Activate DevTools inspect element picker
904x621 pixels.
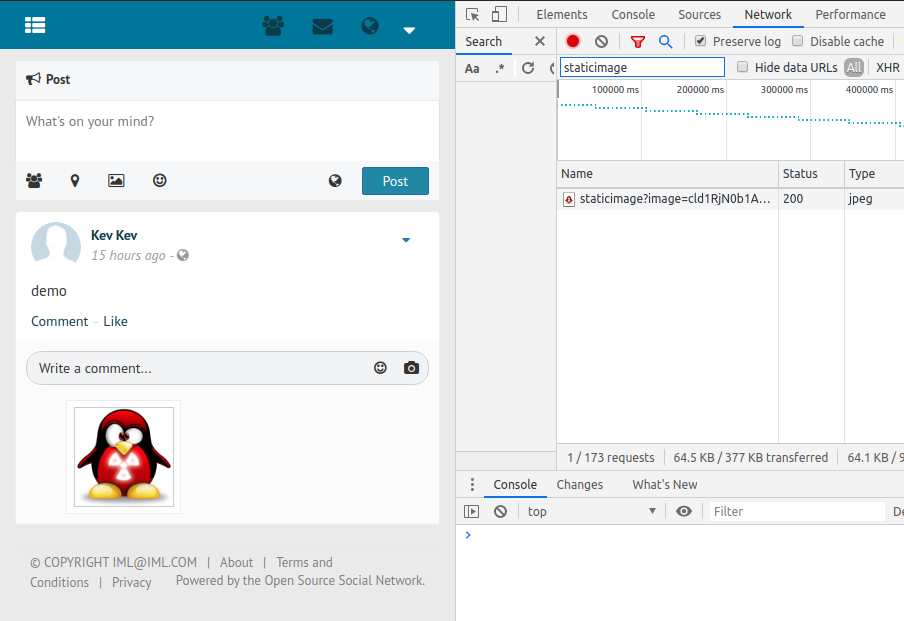(473, 14)
